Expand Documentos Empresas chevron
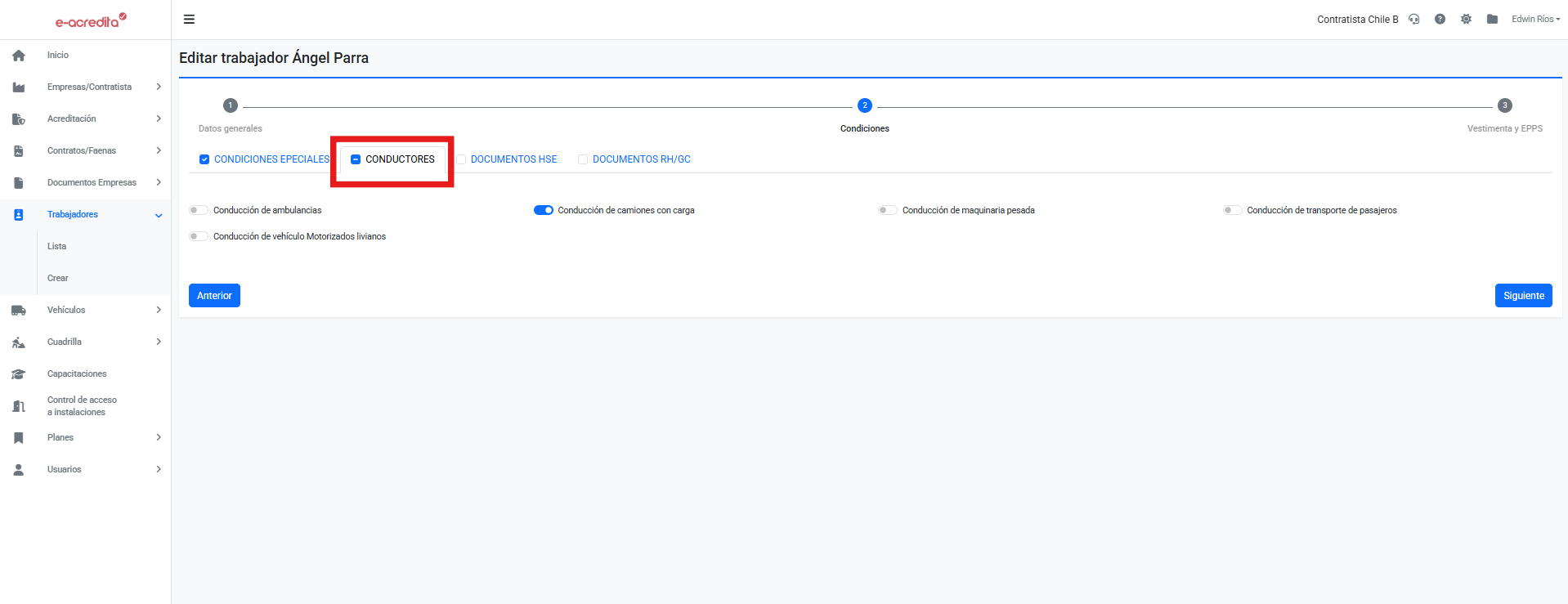This screenshot has height=604, width=1568. tap(159, 182)
